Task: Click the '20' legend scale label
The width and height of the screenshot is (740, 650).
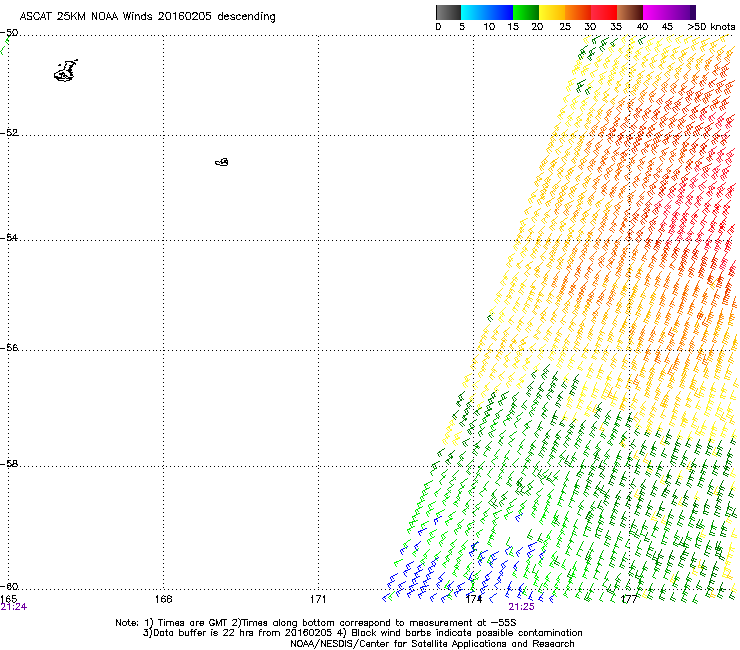Action: click(537, 27)
